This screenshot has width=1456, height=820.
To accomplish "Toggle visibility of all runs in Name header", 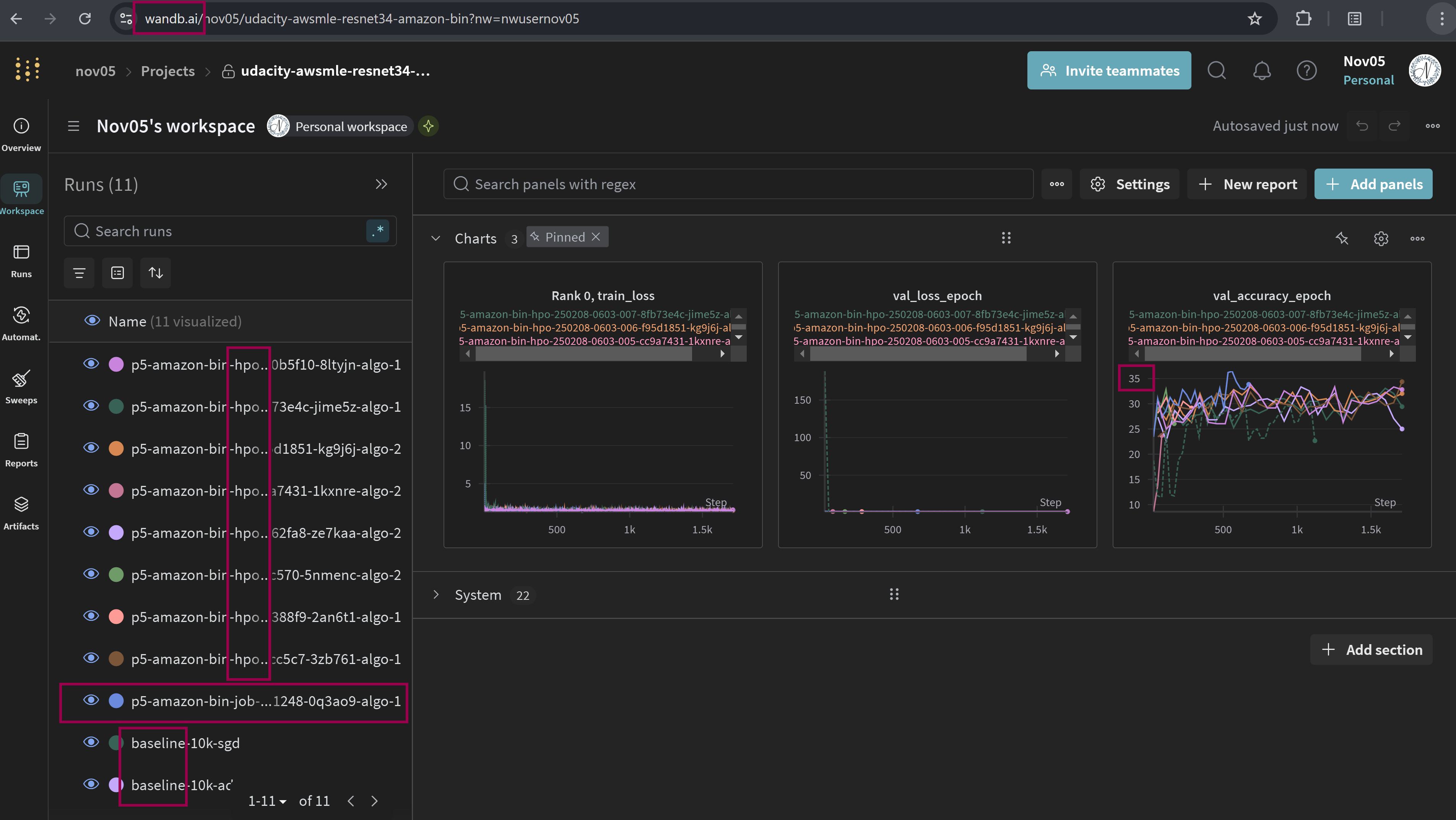I will (91, 321).
